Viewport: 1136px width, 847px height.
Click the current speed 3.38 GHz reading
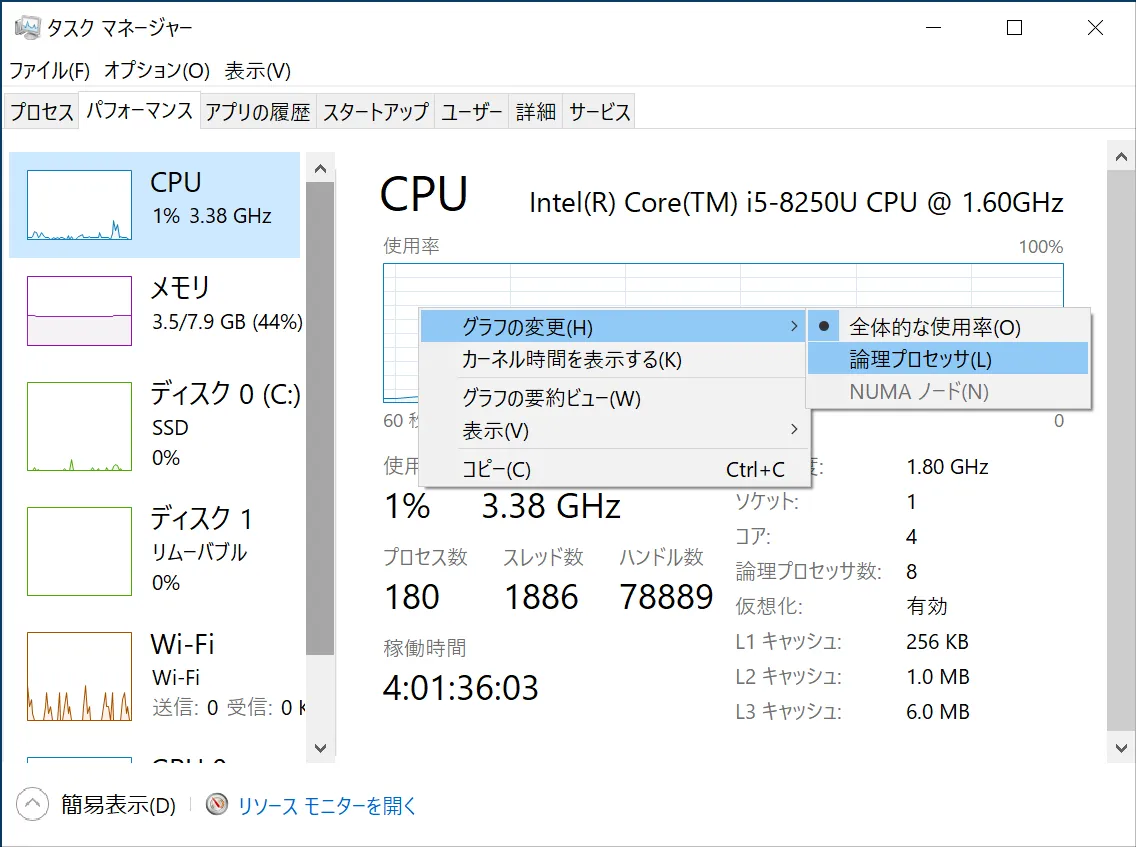click(x=551, y=506)
